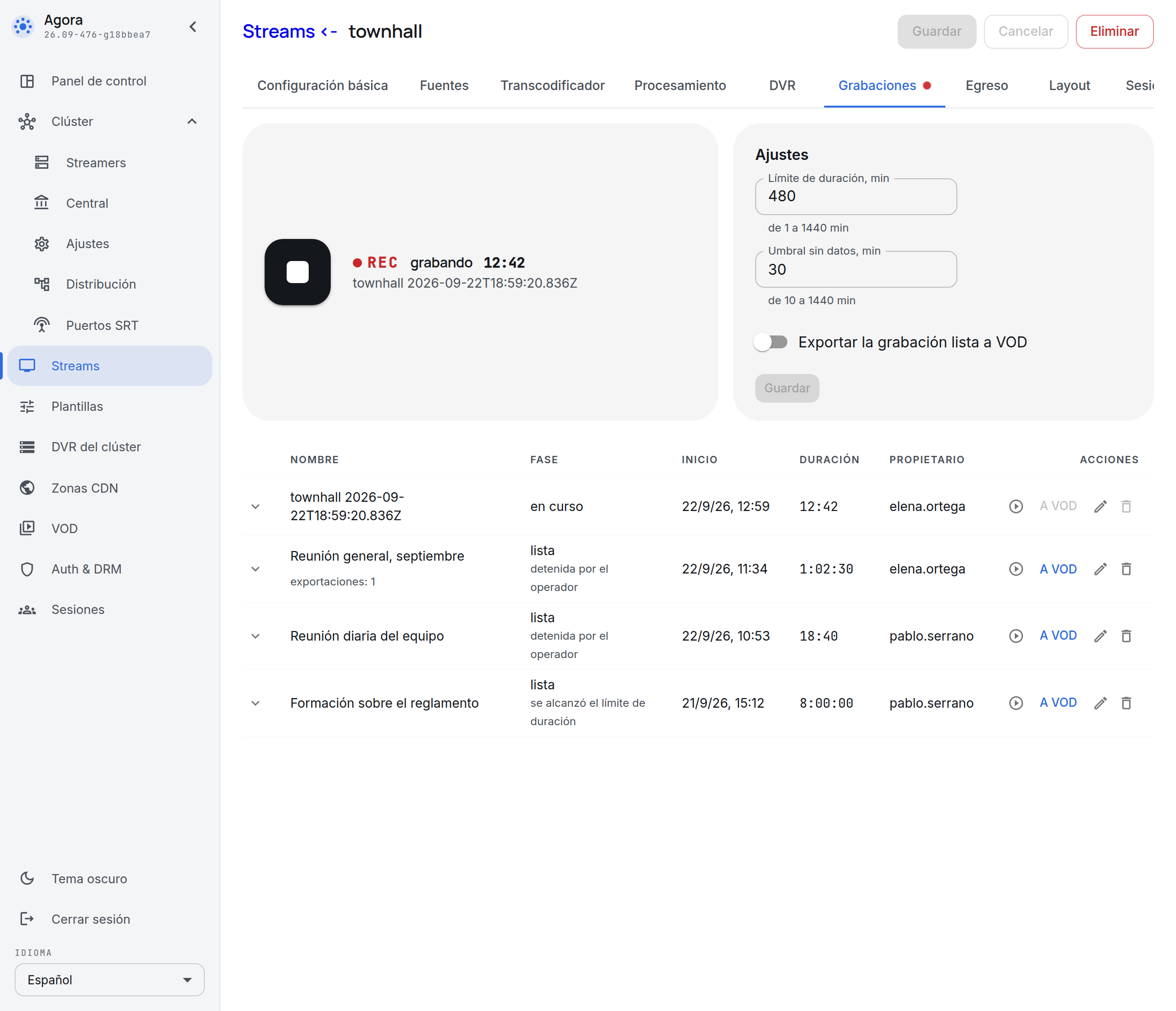Open Zonas CDN page
The image size is (1176, 1011).
pos(110,488)
